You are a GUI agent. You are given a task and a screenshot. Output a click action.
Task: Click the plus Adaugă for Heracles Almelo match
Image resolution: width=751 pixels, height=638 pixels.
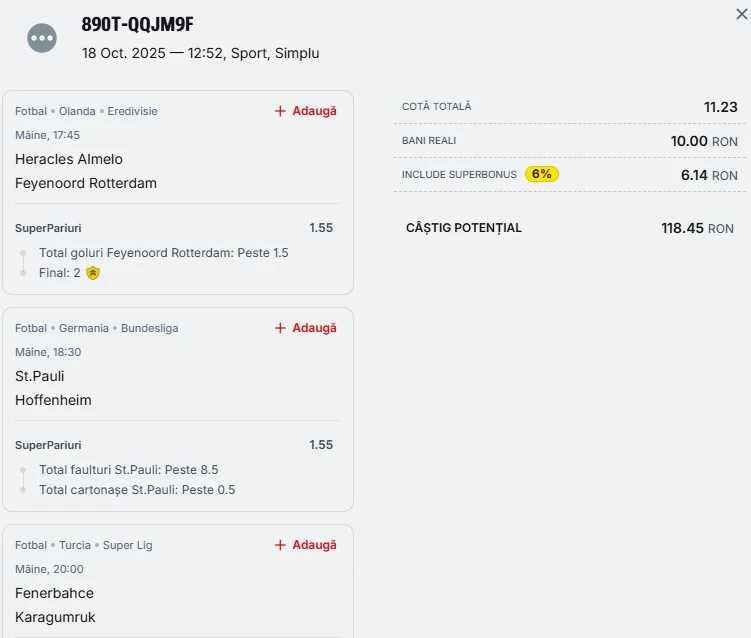306,111
